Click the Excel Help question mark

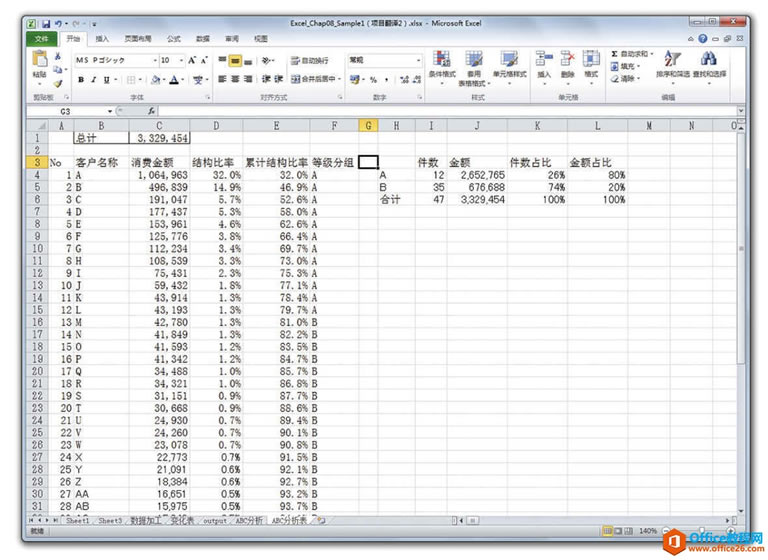tap(703, 39)
